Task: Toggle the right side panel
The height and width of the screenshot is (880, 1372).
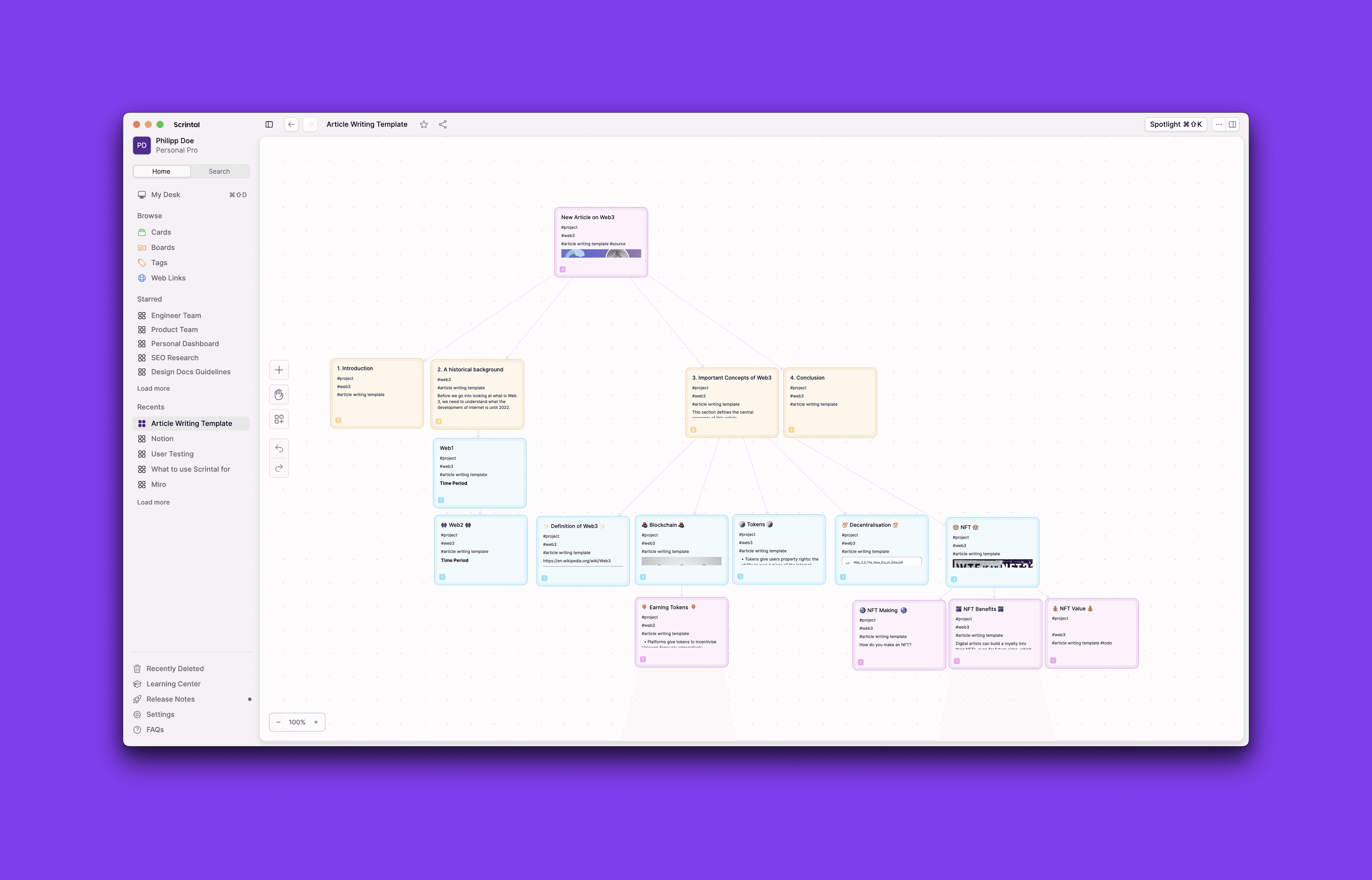Action: coord(1233,125)
